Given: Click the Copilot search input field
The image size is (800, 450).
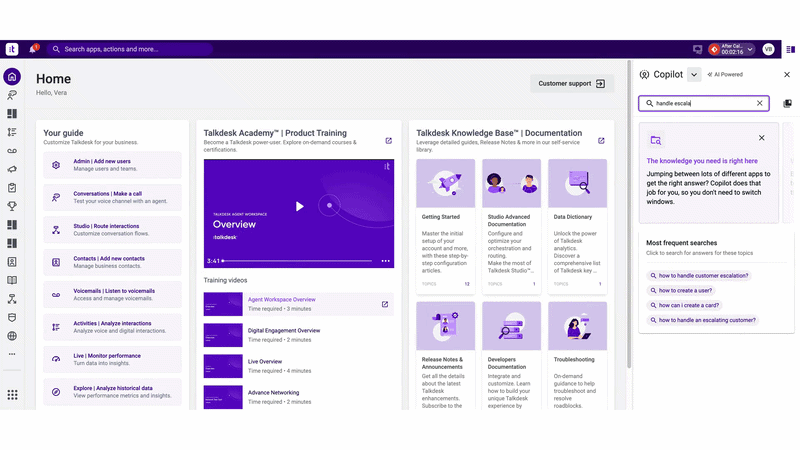Looking at the screenshot, I should click(x=704, y=103).
